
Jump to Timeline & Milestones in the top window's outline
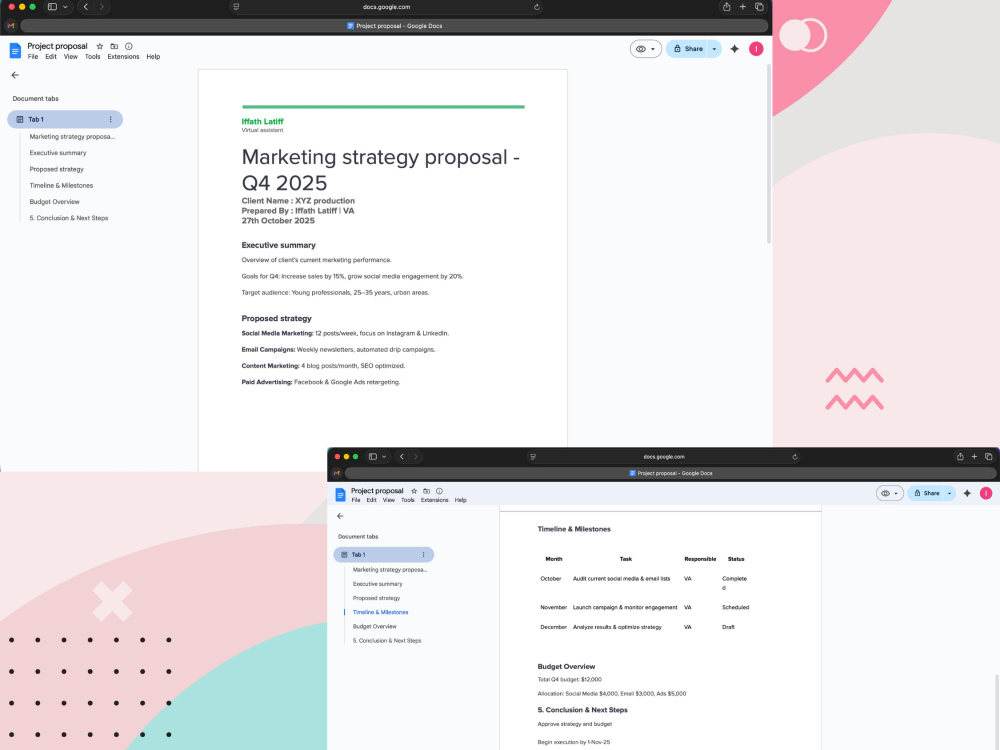tap(61, 186)
